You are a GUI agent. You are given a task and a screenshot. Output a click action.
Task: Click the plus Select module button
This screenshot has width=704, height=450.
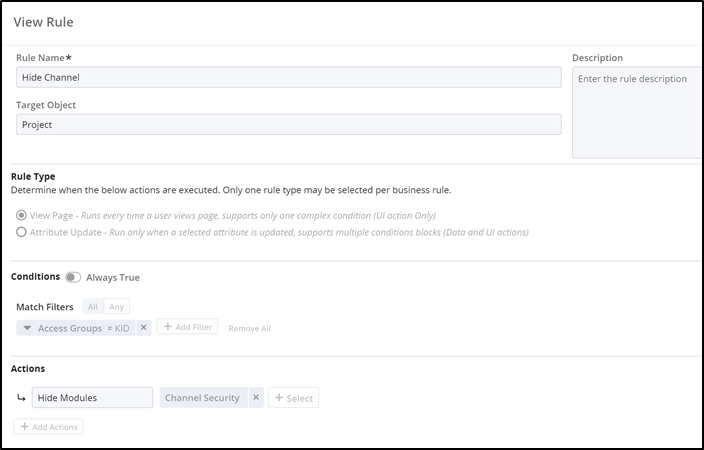(293, 398)
